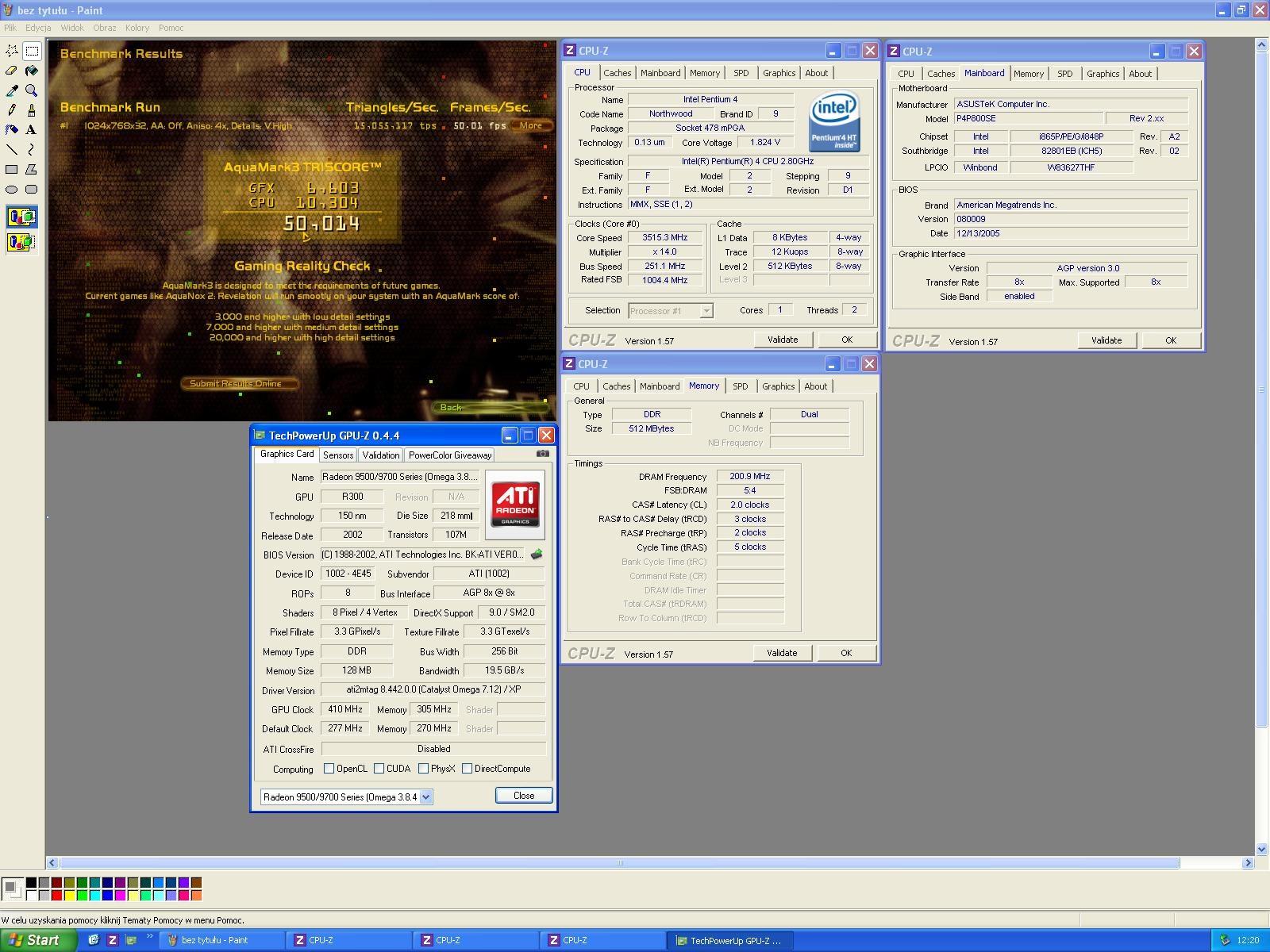The width and height of the screenshot is (1270, 952).
Task: Toggle the PhysX checkbox in GPU-Z
Action: click(423, 769)
